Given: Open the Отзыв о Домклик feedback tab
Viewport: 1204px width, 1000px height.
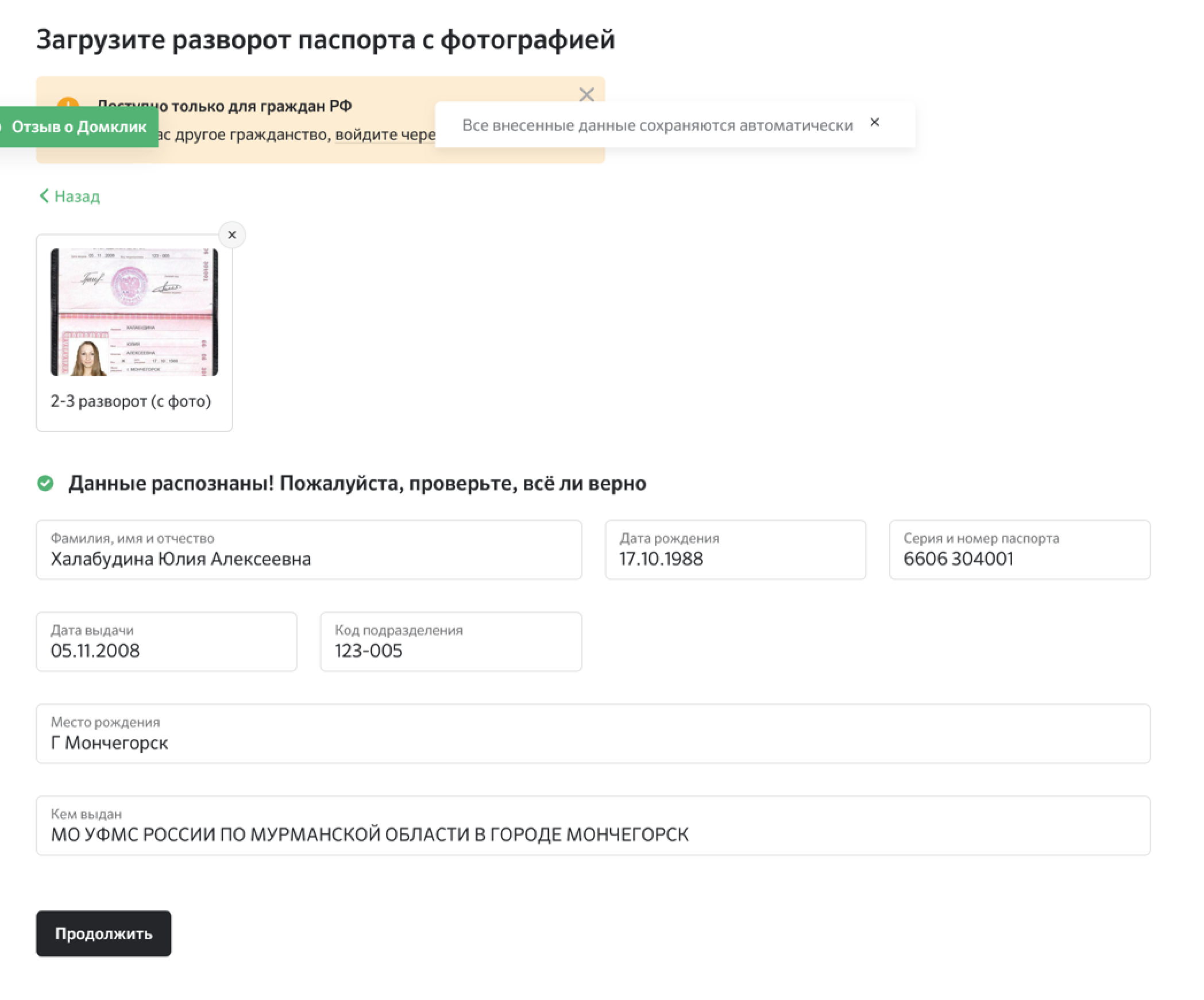Looking at the screenshot, I should (79, 127).
